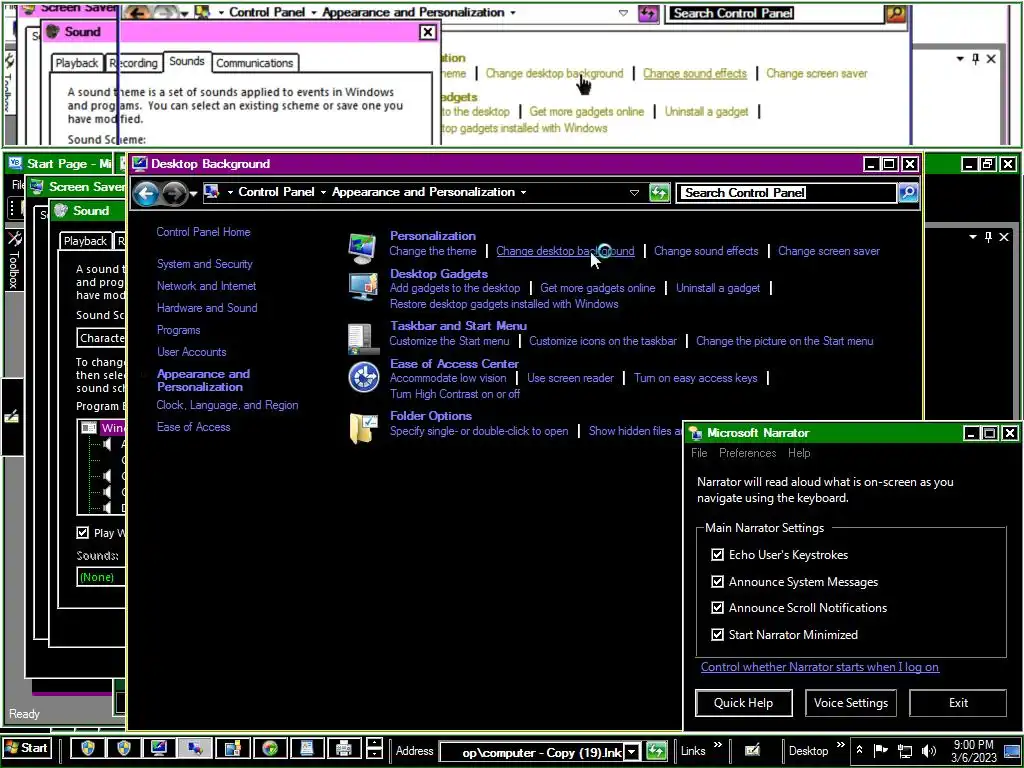Open the Narrator File menu

point(699,453)
